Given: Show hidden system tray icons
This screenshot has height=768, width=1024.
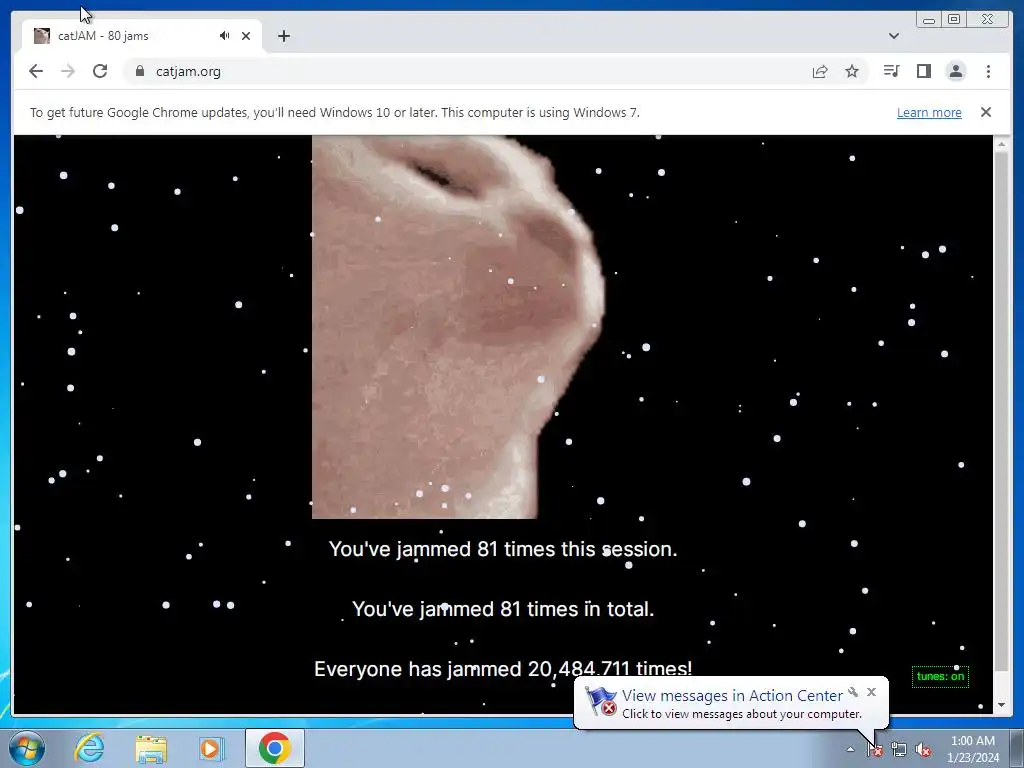Looking at the screenshot, I should [x=850, y=749].
